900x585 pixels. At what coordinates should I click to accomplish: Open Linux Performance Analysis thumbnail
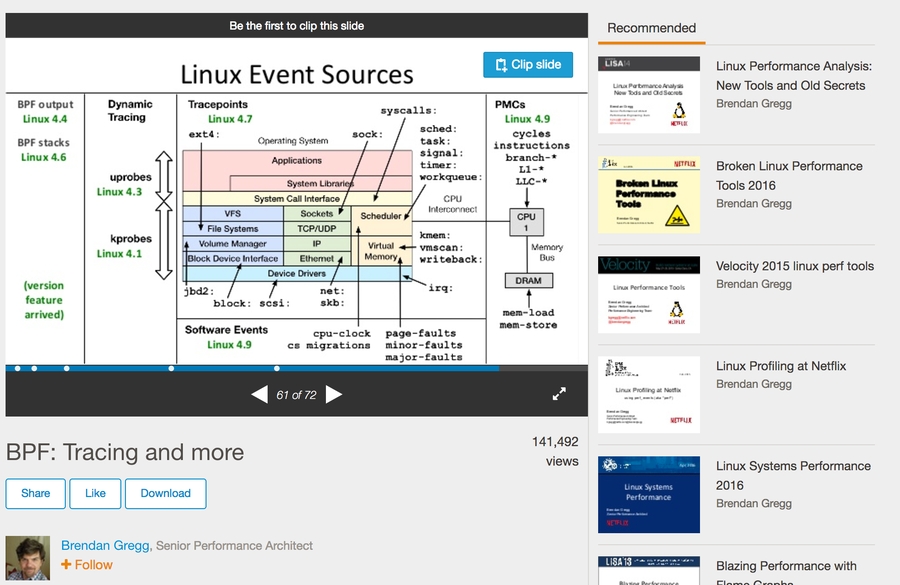click(x=648, y=95)
